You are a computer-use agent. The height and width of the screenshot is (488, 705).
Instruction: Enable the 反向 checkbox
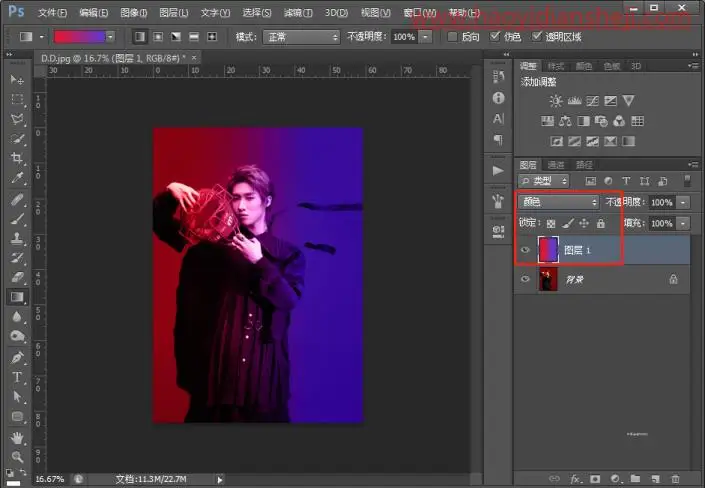452,36
